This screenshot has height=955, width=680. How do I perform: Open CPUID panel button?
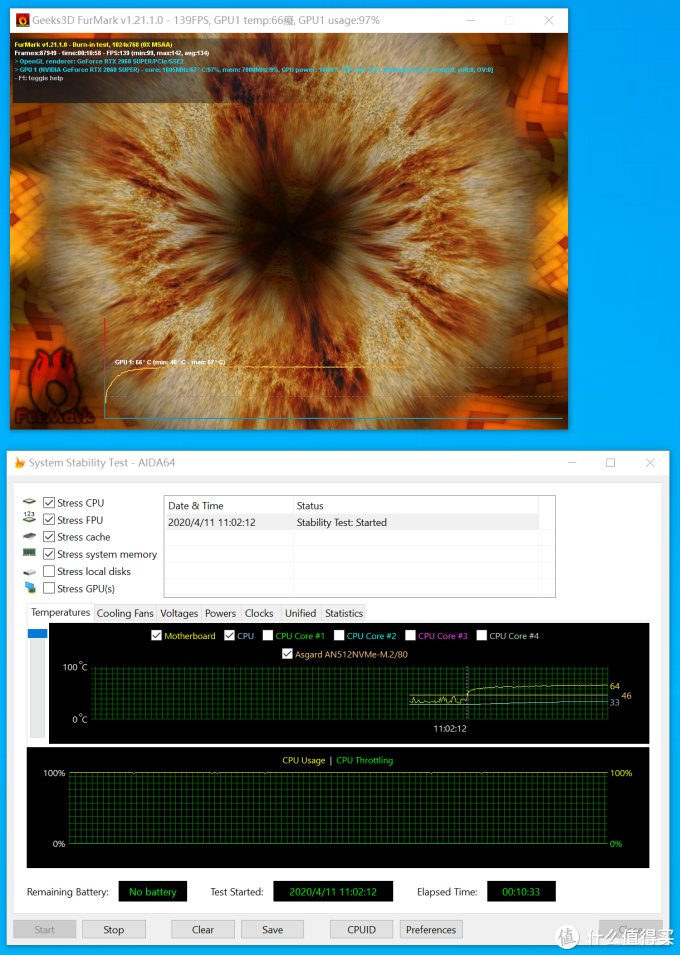click(x=361, y=929)
